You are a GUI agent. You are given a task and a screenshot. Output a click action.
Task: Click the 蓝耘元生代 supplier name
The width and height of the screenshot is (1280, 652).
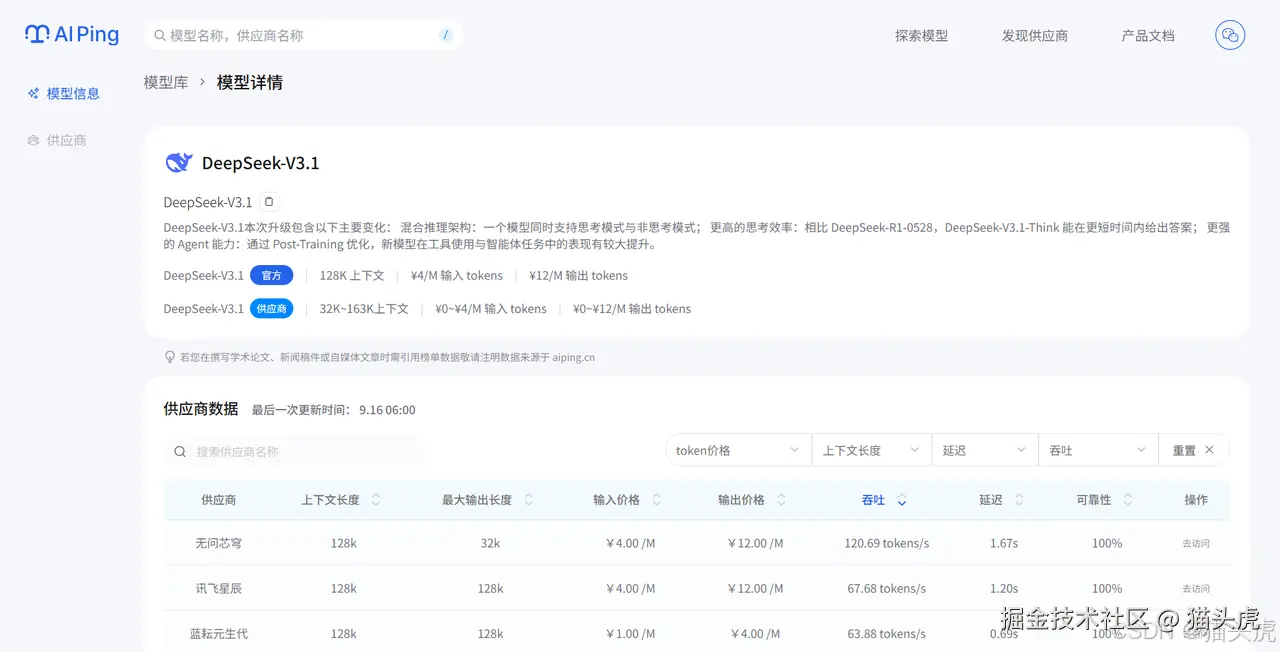[x=218, y=634]
